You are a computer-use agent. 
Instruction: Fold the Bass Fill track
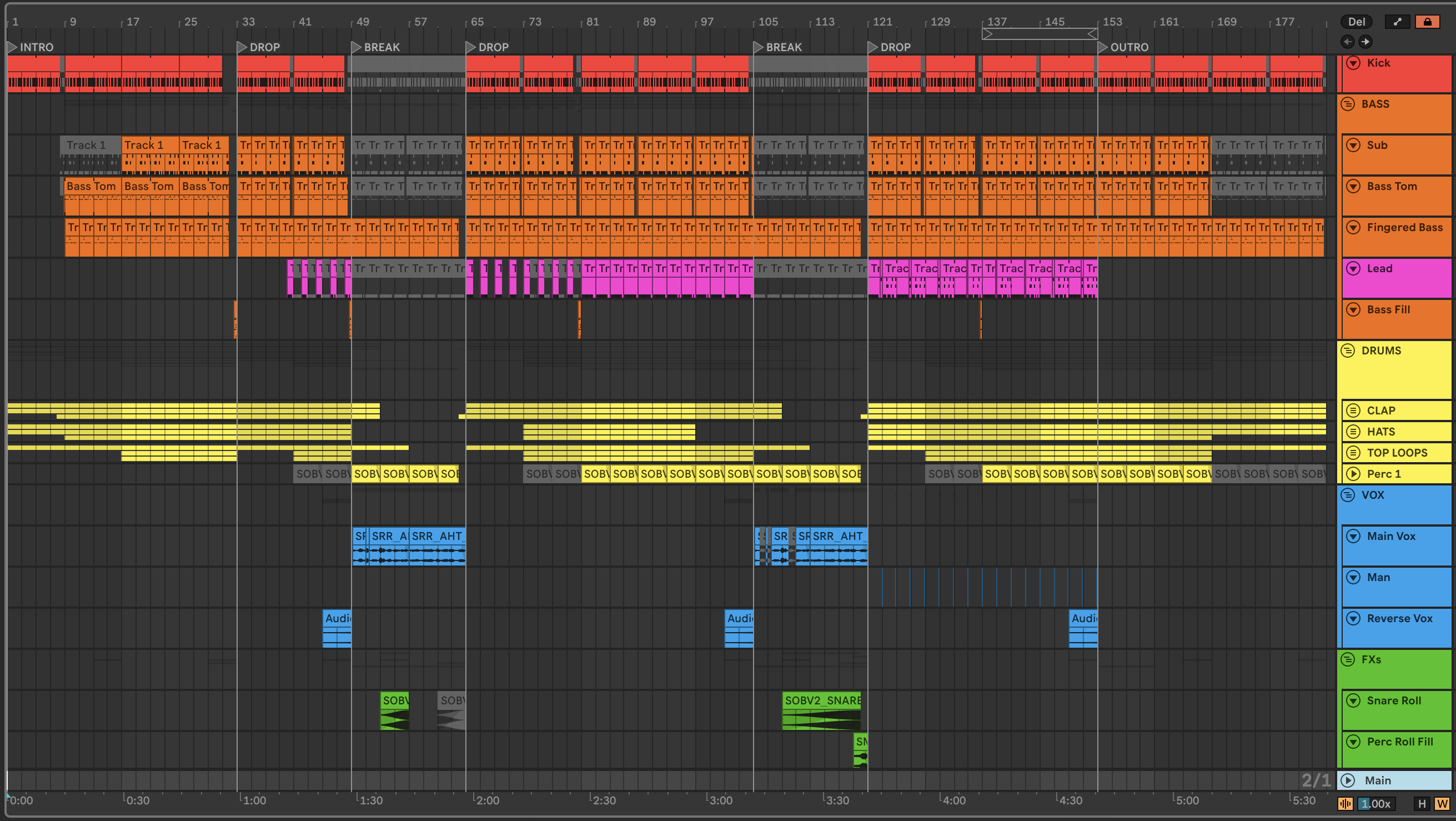[x=1353, y=310]
